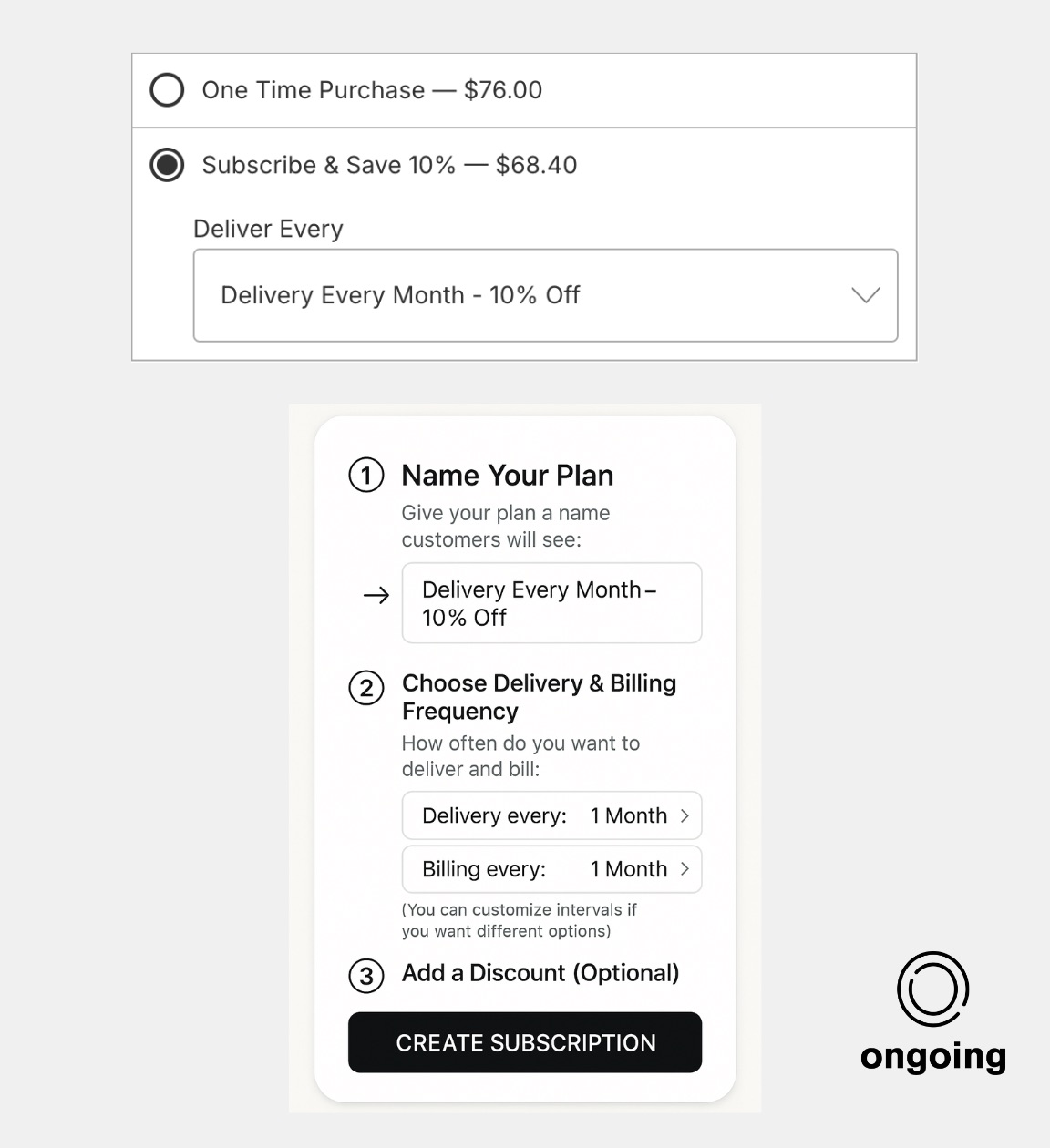
Task: Open the Billing every 1 Month selector
Action: click(551, 869)
